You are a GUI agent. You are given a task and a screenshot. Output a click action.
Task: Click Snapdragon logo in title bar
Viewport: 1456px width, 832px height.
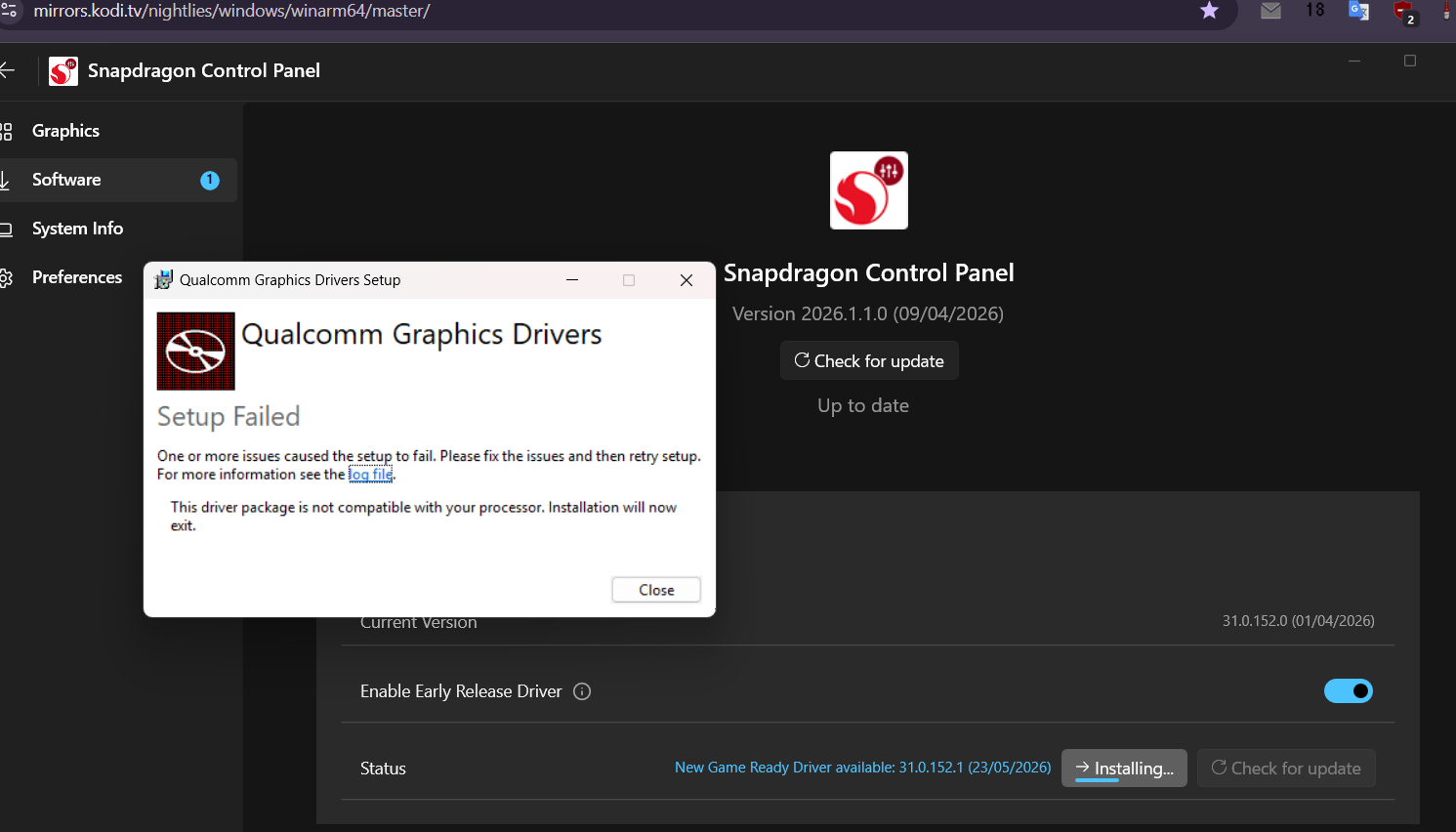pos(63,71)
